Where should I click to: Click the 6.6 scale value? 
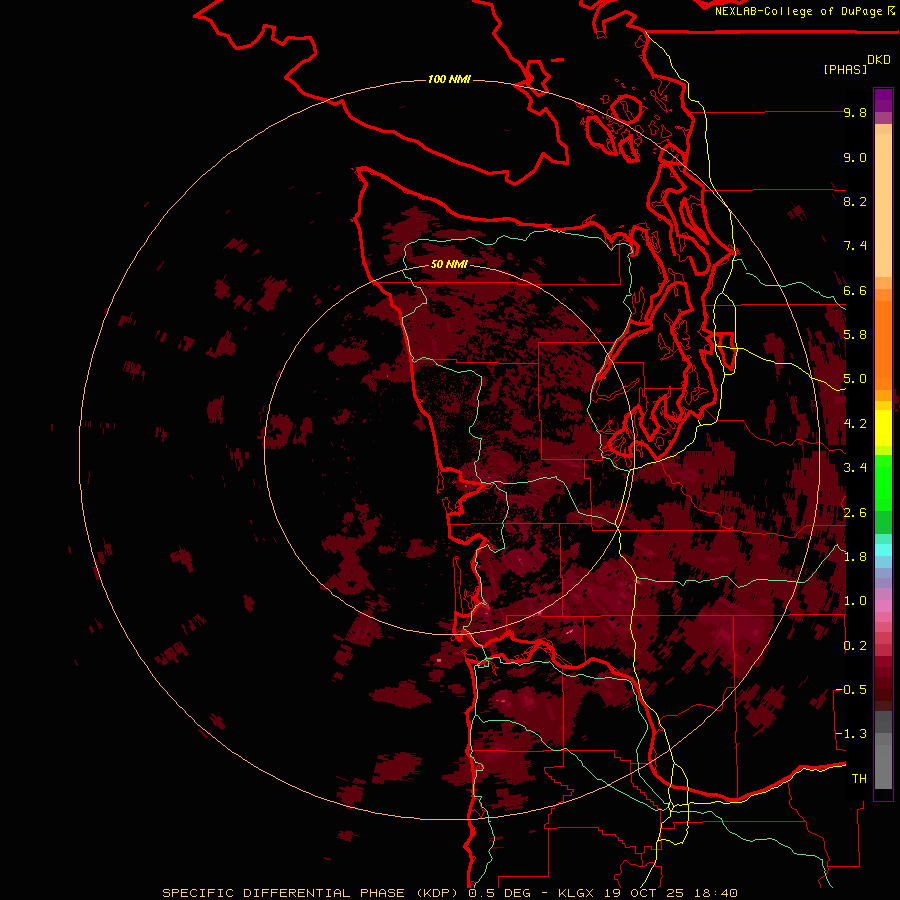point(855,290)
